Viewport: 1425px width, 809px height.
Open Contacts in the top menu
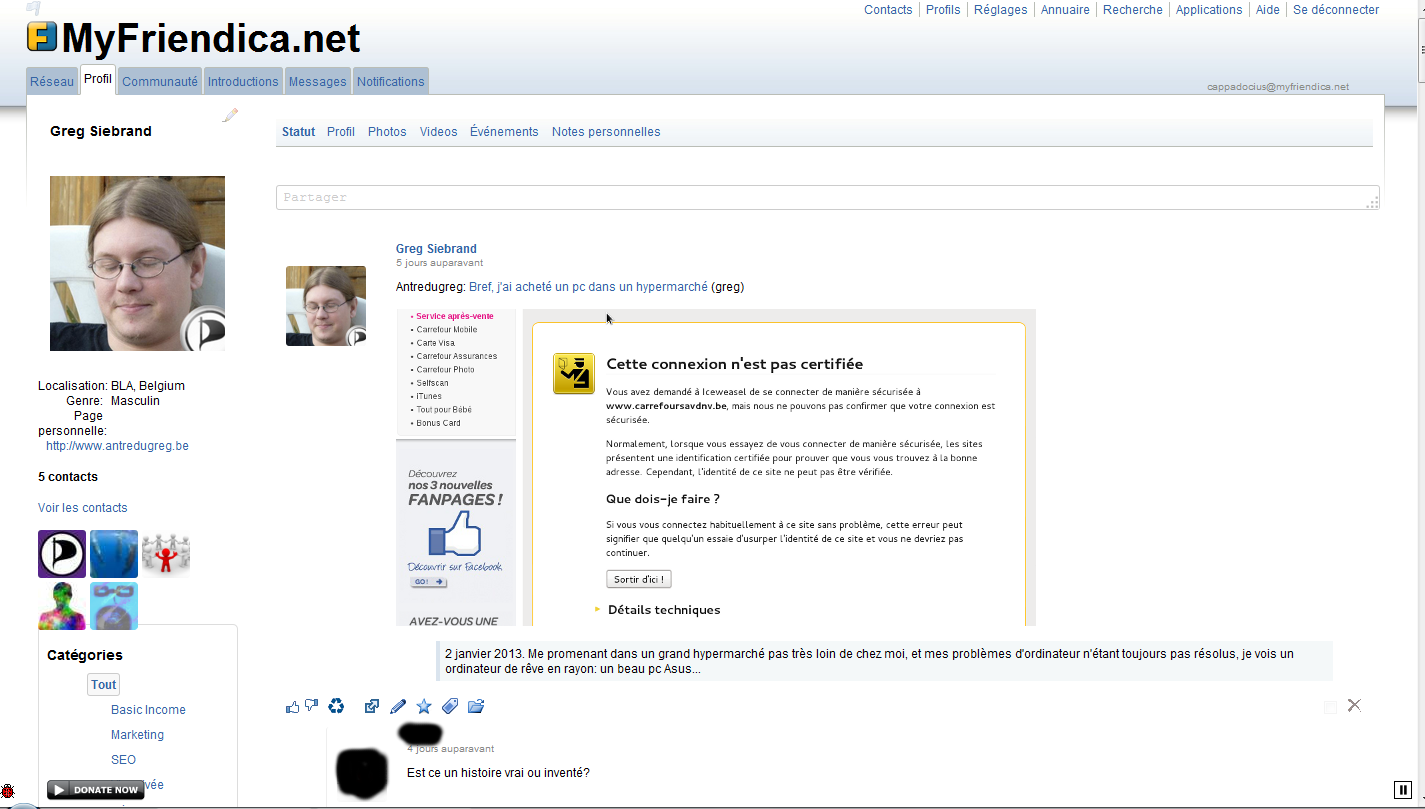888,10
